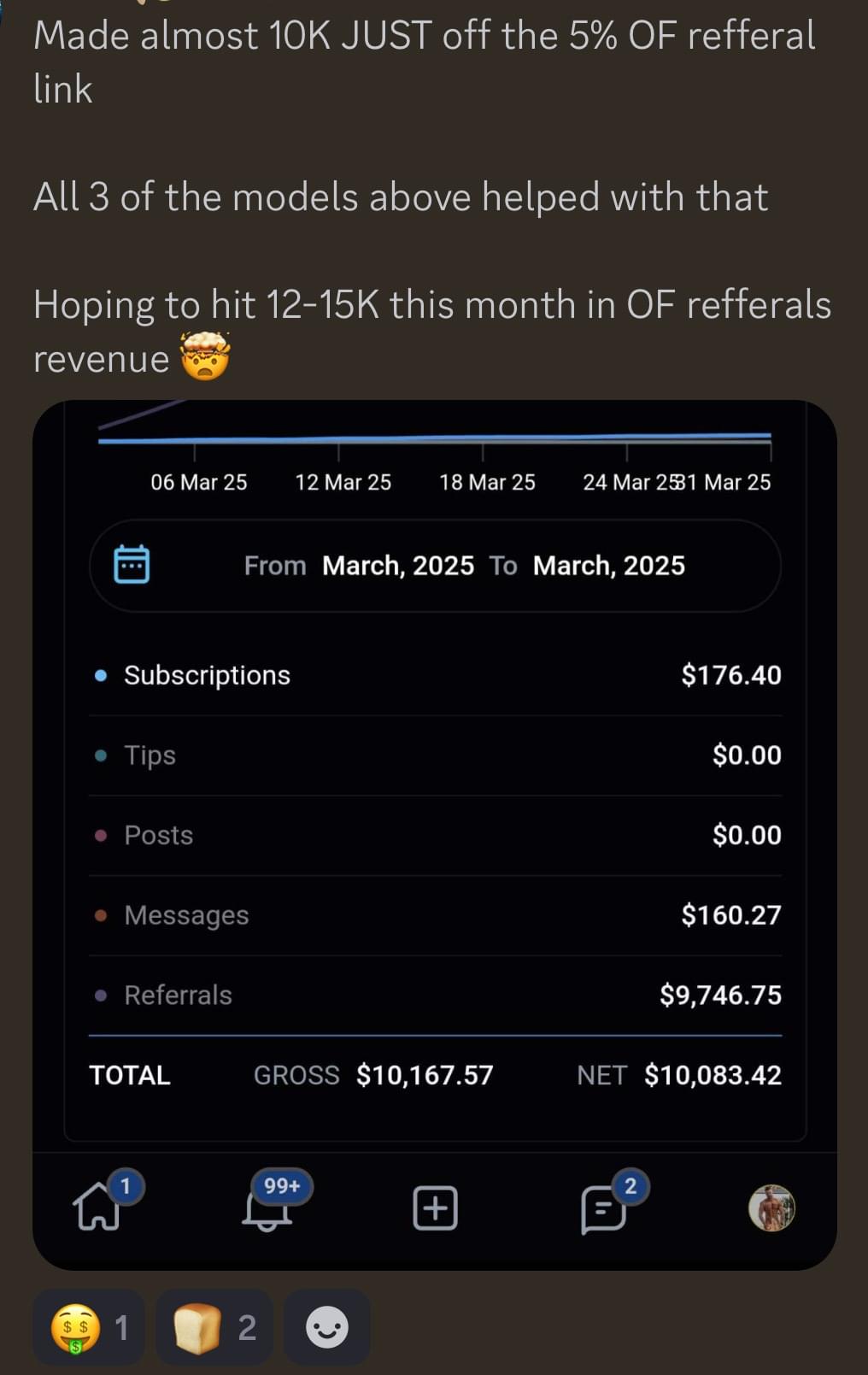
Task: Toggle the Subscriptions earnings series
Action: (207, 675)
